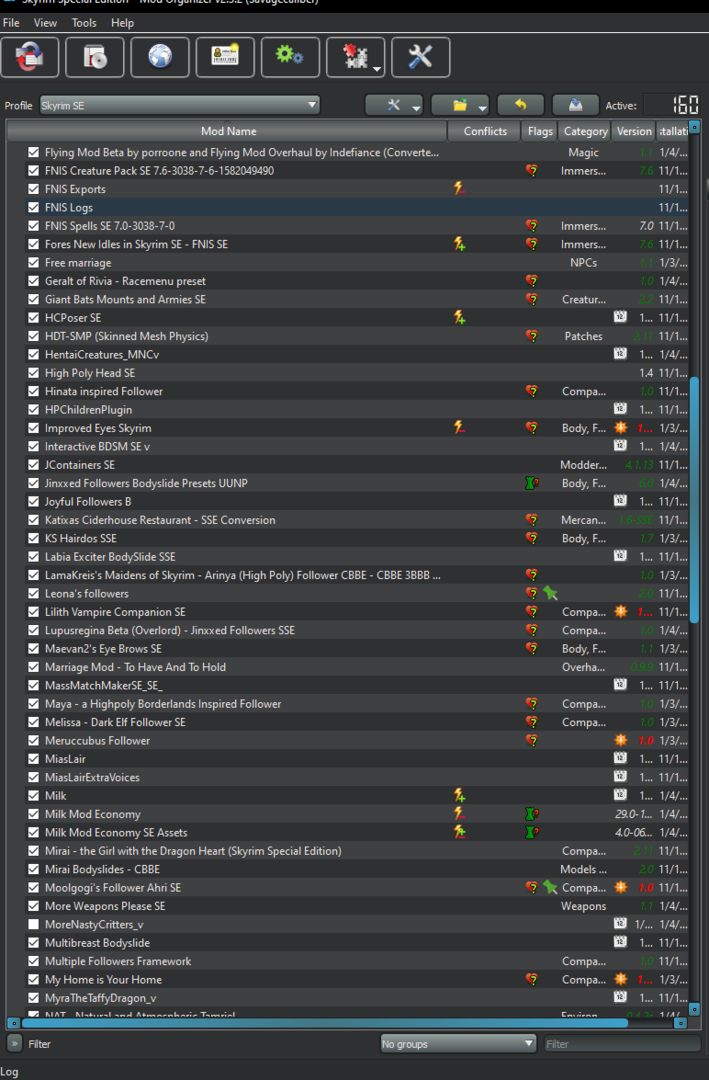The width and height of the screenshot is (709, 1080).
Task: Open the File menu
Action: coord(11,23)
